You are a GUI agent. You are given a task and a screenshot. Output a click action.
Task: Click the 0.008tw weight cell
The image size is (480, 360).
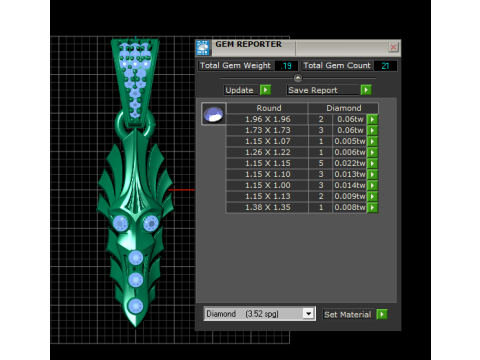(x=350, y=207)
